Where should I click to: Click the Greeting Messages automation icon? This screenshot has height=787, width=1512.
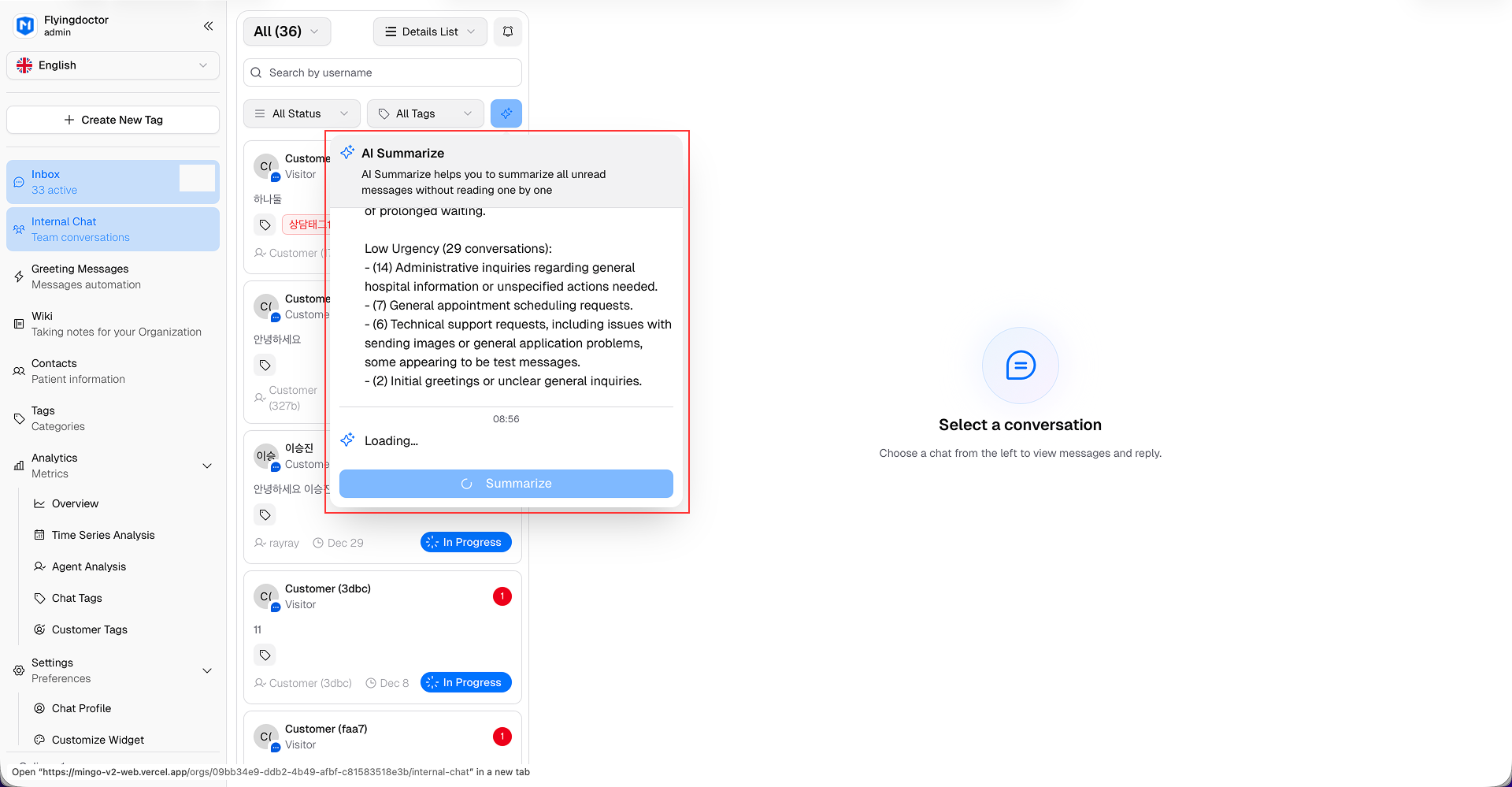click(18, 277)
